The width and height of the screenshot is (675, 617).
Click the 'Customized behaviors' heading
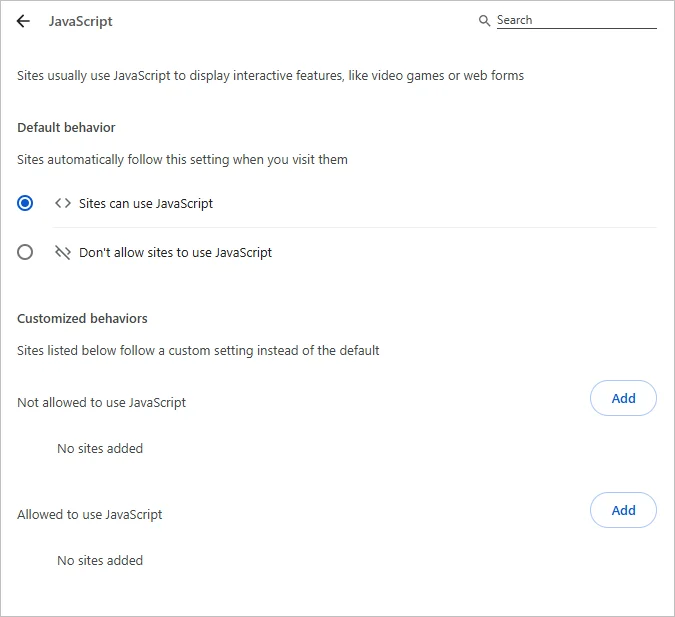(82, 318)
